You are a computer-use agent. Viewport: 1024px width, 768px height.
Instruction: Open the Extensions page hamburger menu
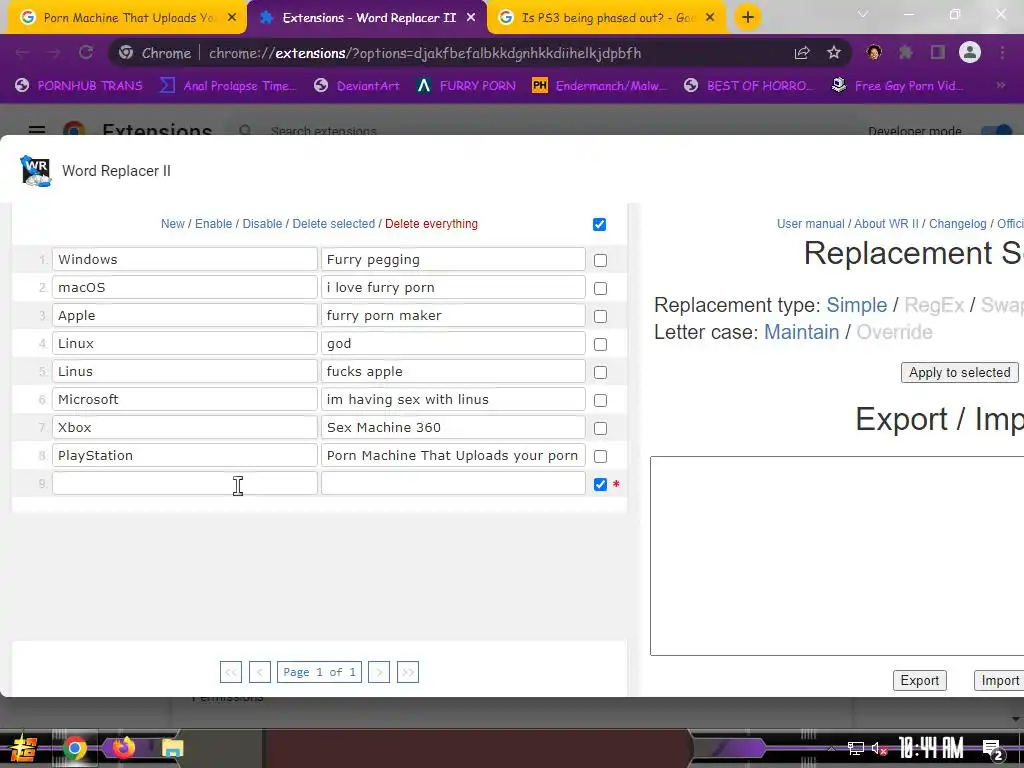(37, 130)
